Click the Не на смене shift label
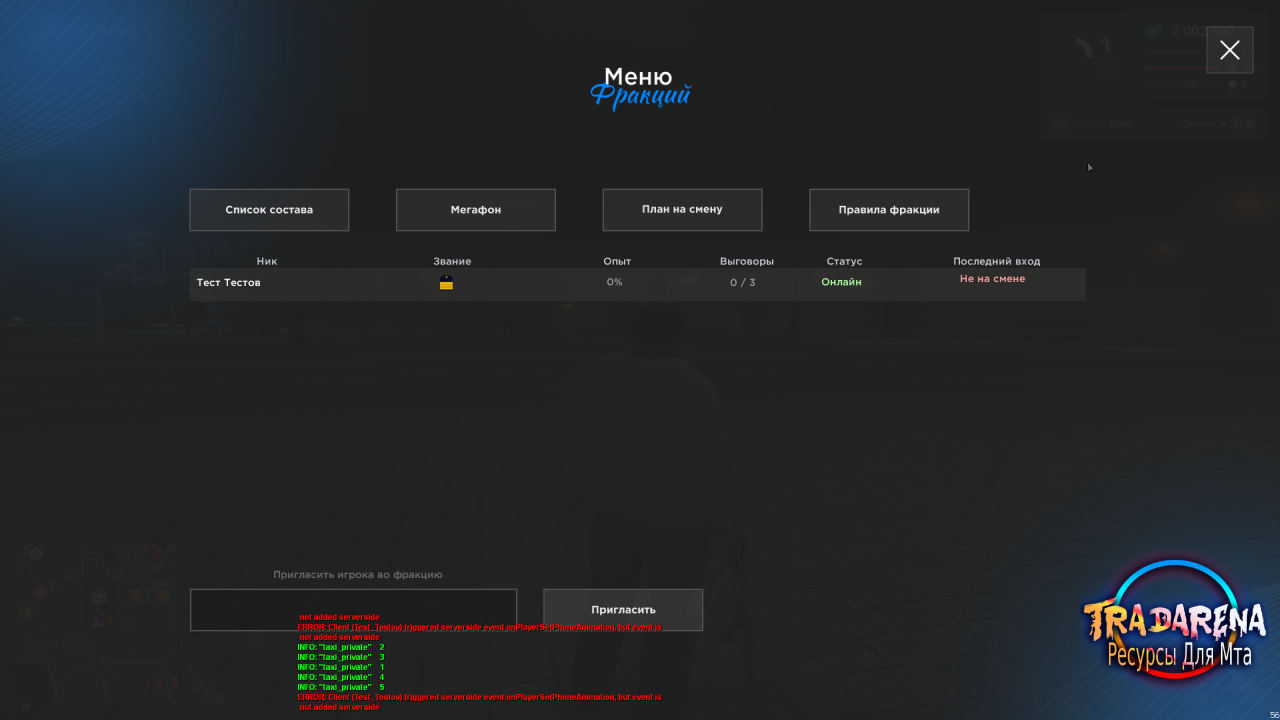Image resolution: width=1280 pixels, height=720 pixels. (992, 279)
